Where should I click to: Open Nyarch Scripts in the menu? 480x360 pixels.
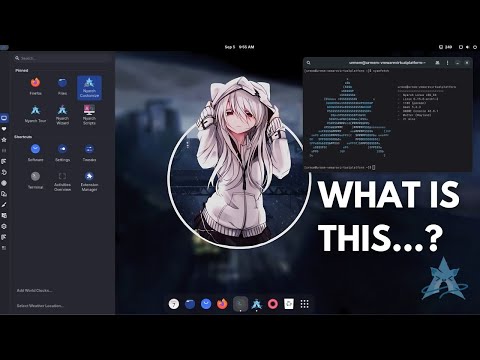pyautogui.click(x=89, y=115)
